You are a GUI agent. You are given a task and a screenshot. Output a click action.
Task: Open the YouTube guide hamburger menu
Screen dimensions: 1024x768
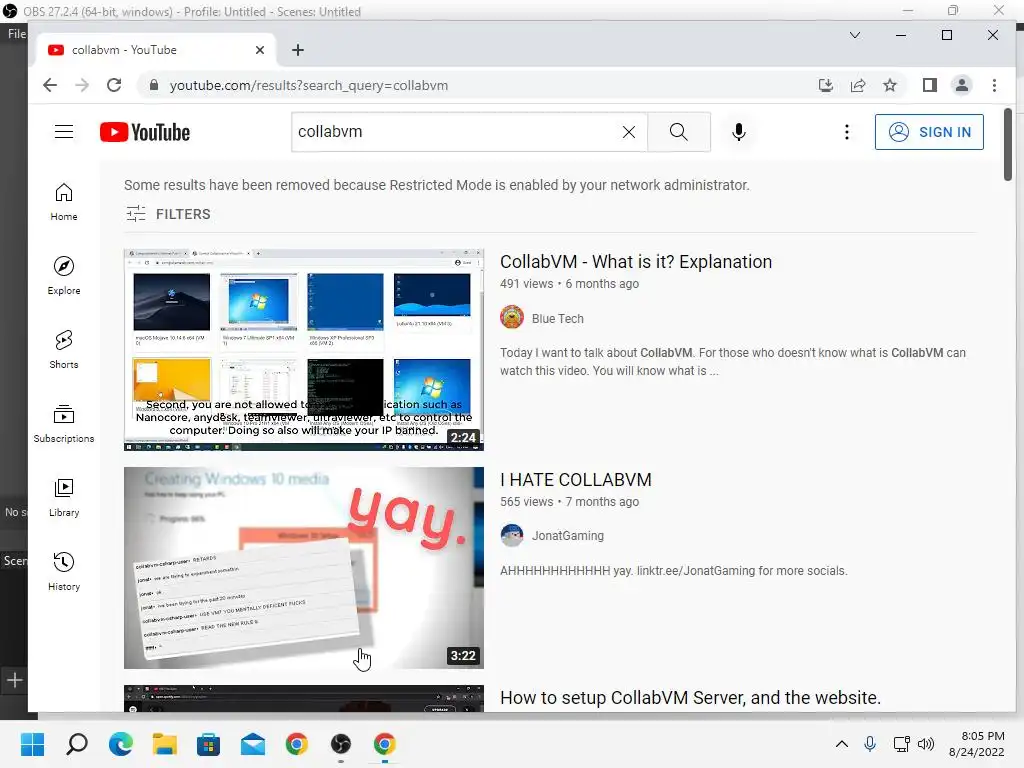coord(64,132)
